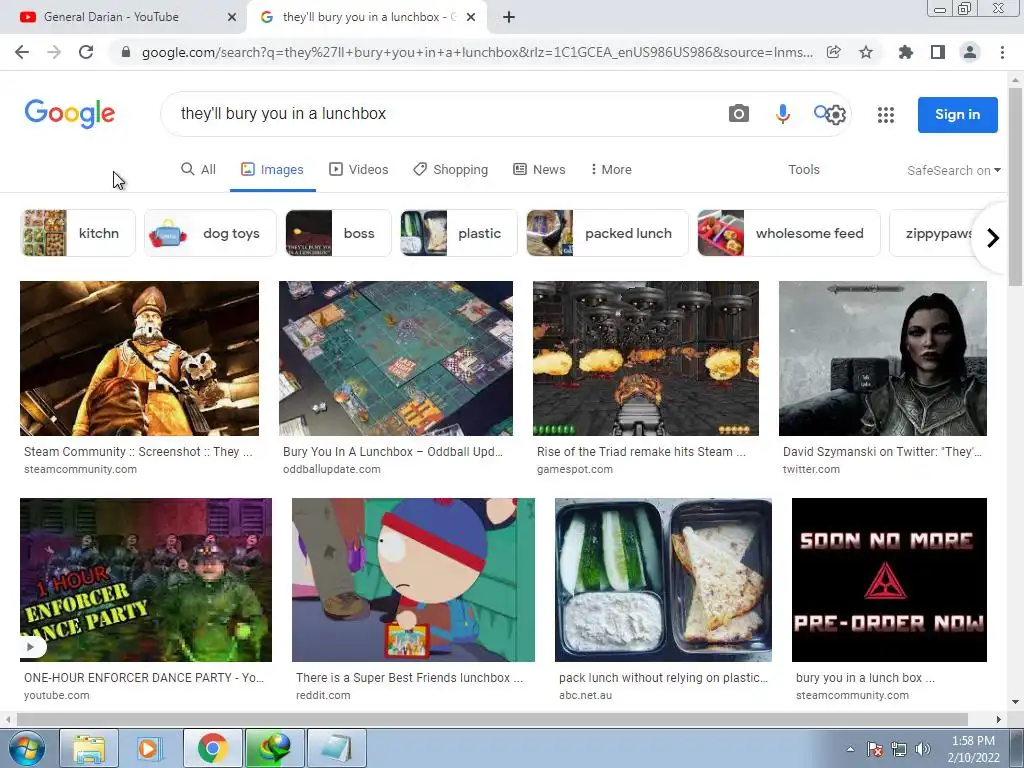Click gamespot.com source link
Viewport: 1024px width, 768px height.
[575, 469]
